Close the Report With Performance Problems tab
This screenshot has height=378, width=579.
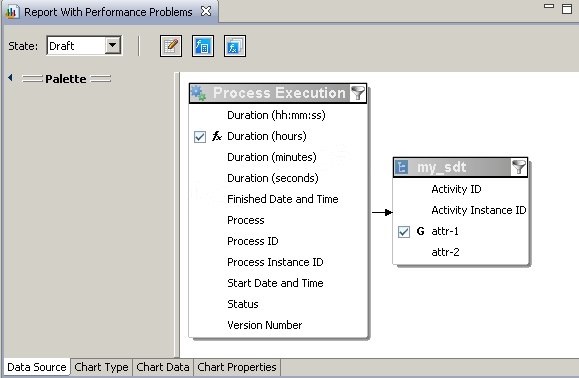[206, 11]
